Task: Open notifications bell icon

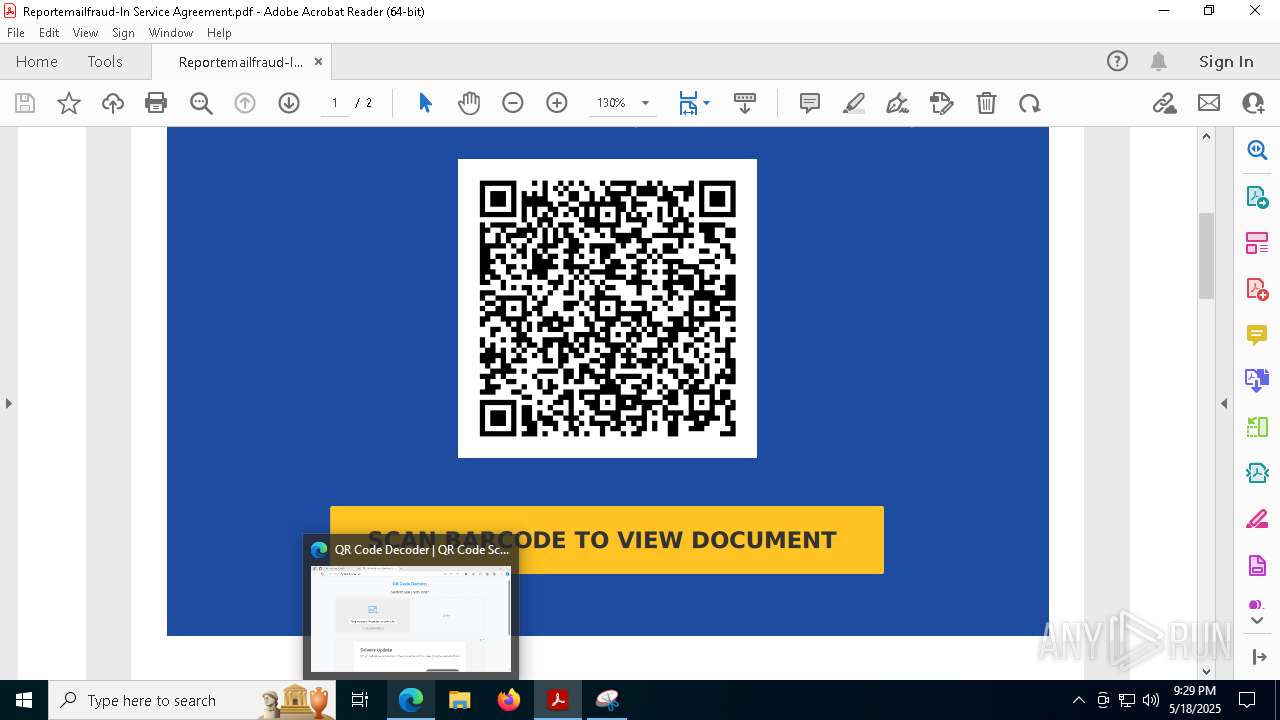Action: (x=1158, y=61)
